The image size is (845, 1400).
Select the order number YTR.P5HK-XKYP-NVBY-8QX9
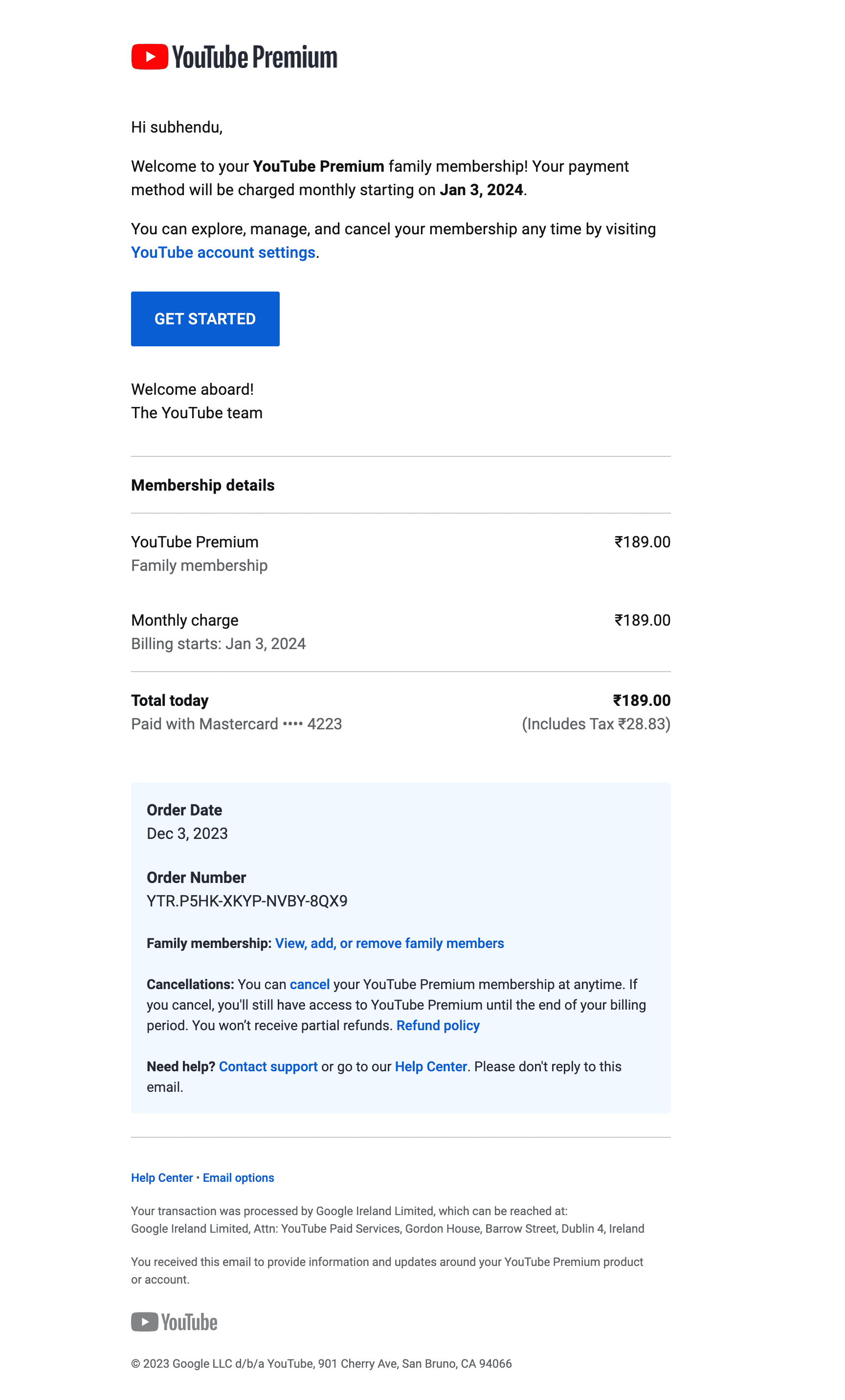(x=247, y=901)
